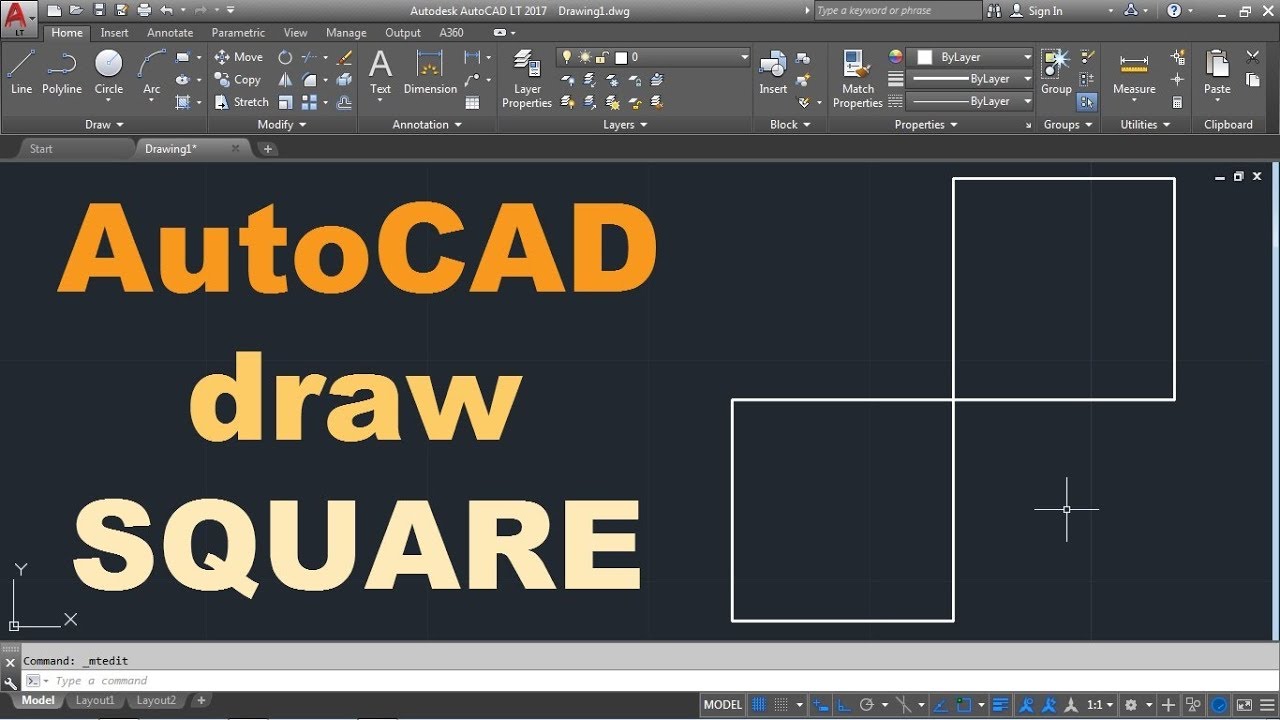Click the Table icon in Annotation
The image size is (1280, 720).
(x=472, y=102)
